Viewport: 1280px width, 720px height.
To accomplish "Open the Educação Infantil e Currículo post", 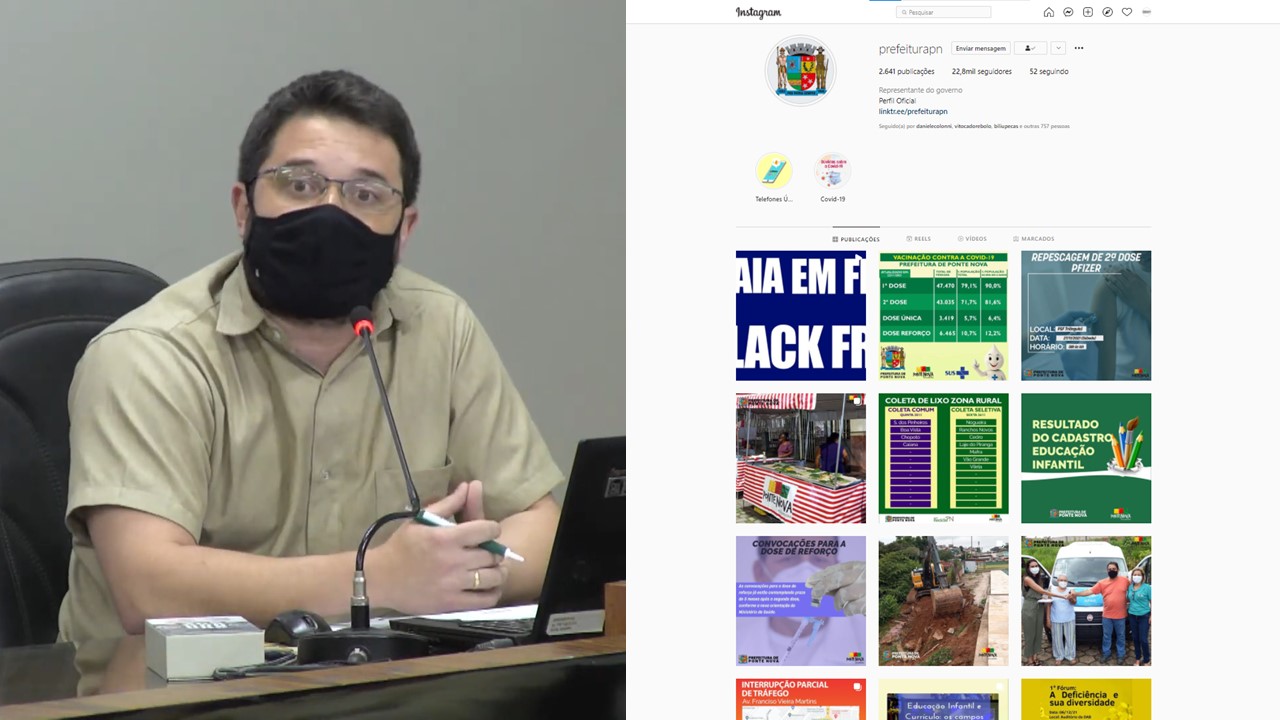I will (x=943, y=699).
